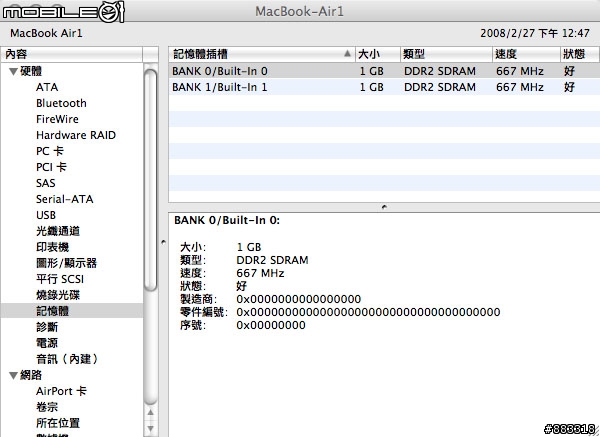Select 診斷 in the sidebar
This screenshot has height=437, width=600.
(47, 327)
